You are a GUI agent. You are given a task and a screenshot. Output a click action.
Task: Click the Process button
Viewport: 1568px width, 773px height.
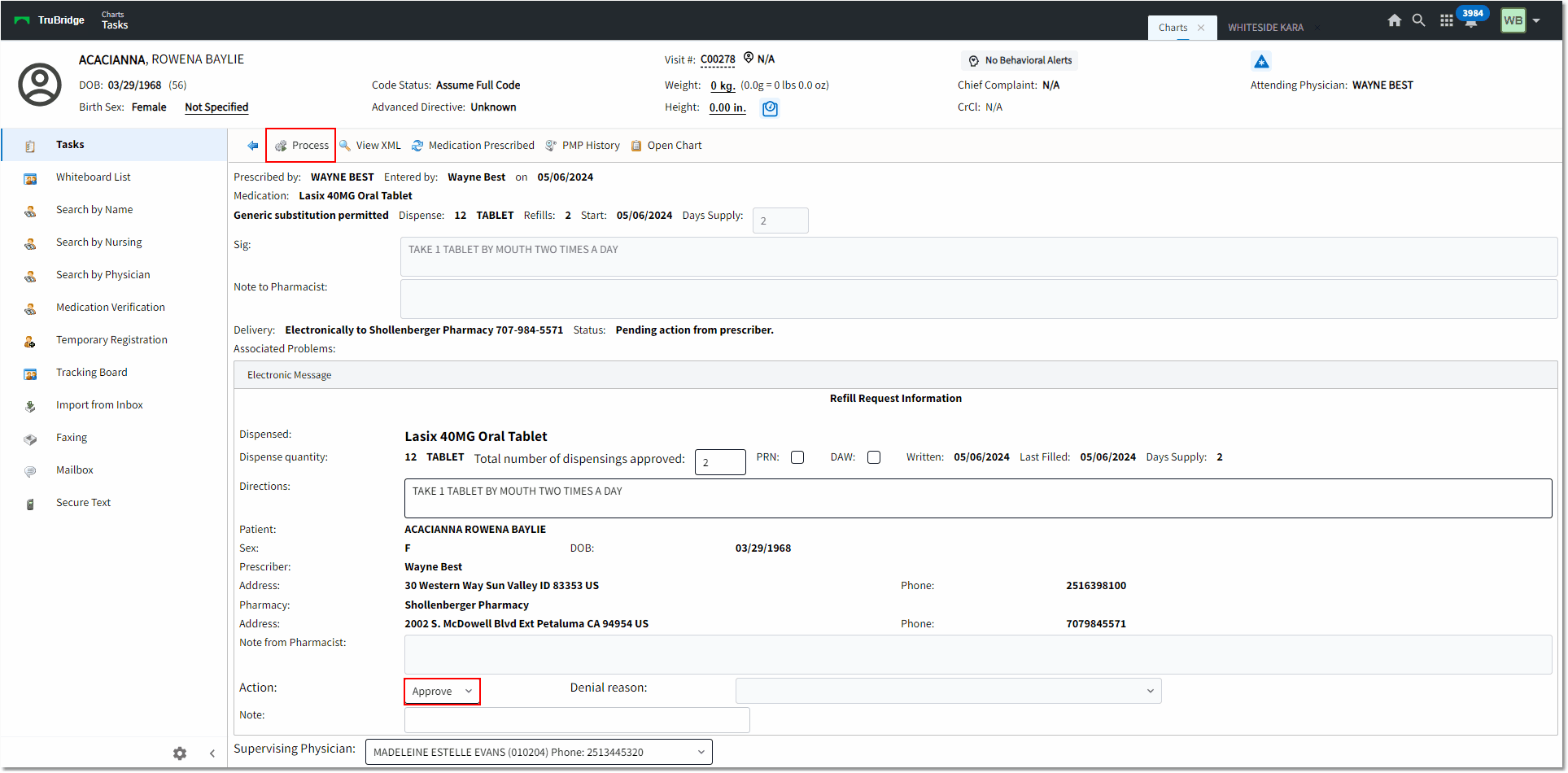point(301,146)
